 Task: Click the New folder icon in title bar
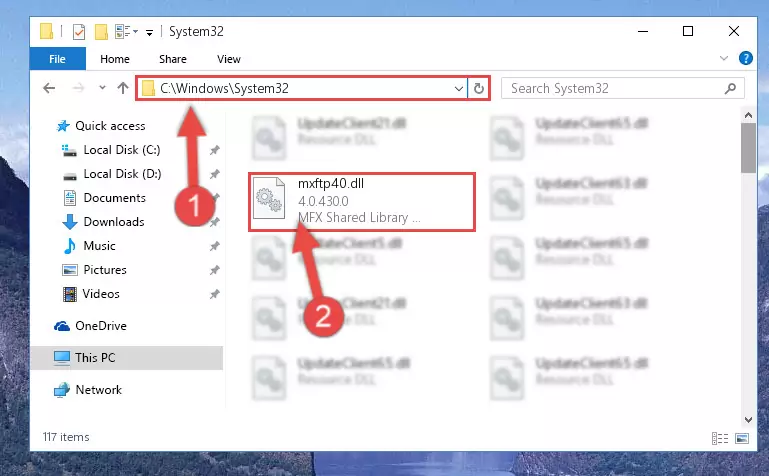(101, 32)
